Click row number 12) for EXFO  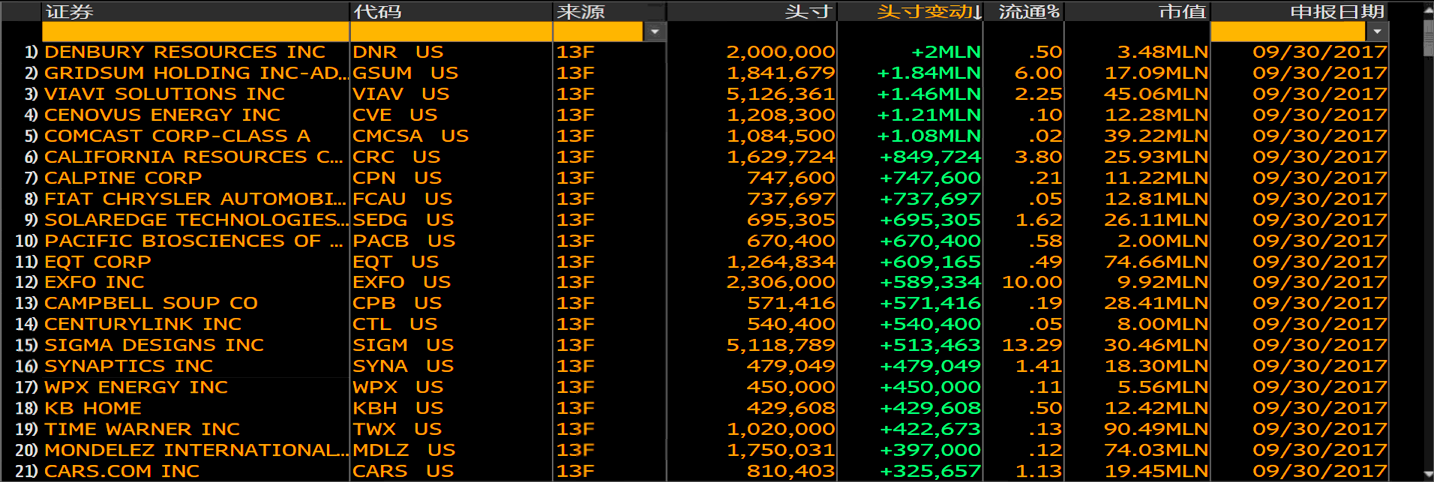26,283
